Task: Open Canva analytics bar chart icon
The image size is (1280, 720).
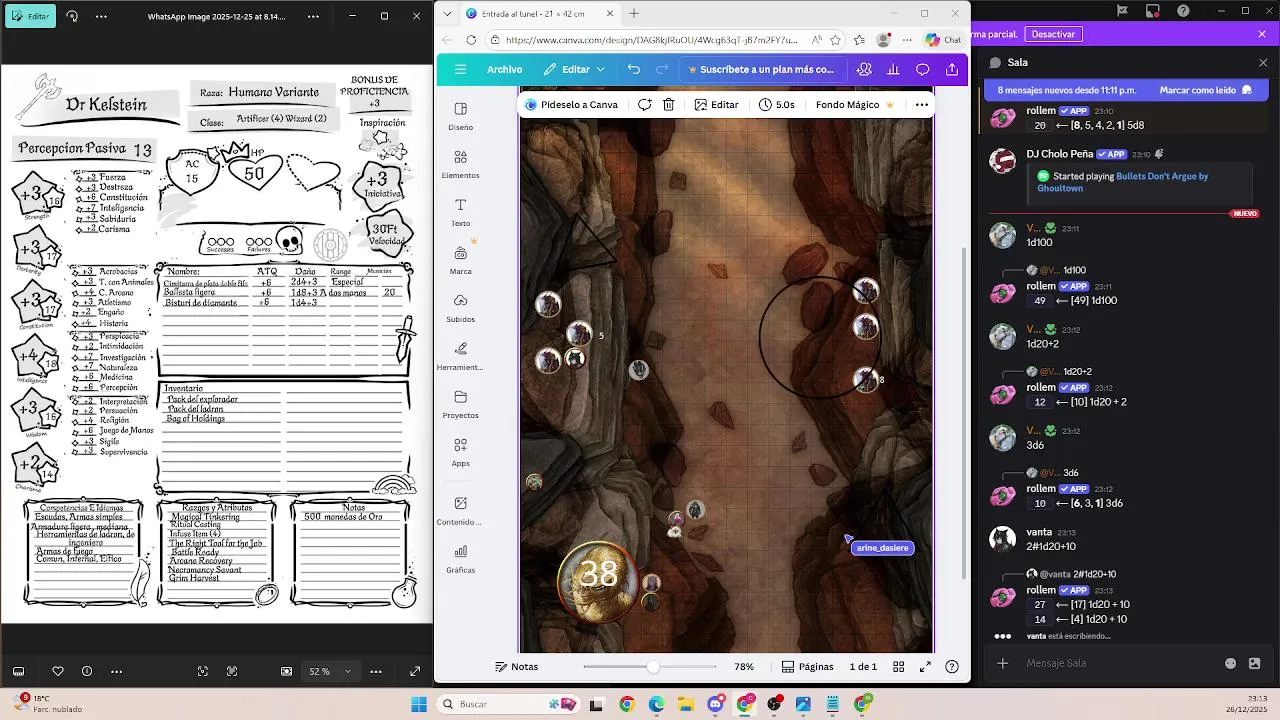Action: pos(893,69)
